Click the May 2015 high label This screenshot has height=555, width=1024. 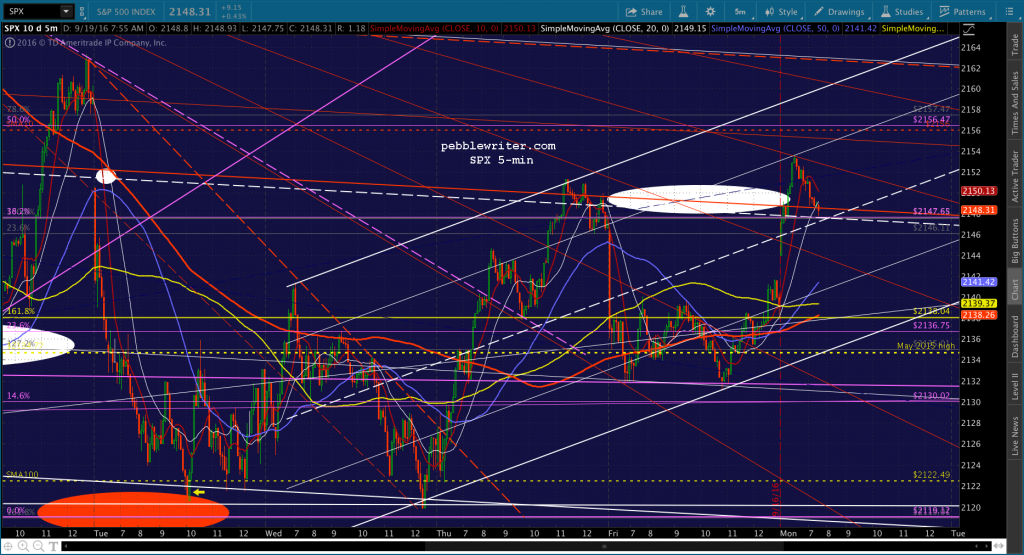pos(925,346)
